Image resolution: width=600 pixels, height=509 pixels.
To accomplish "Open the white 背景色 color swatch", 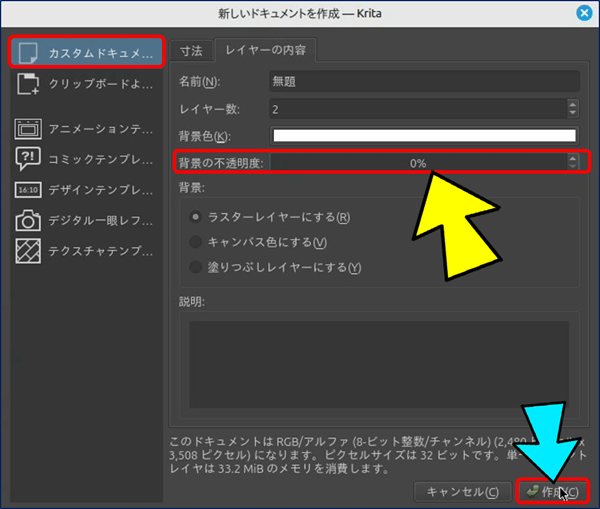I will click(424, 136).
